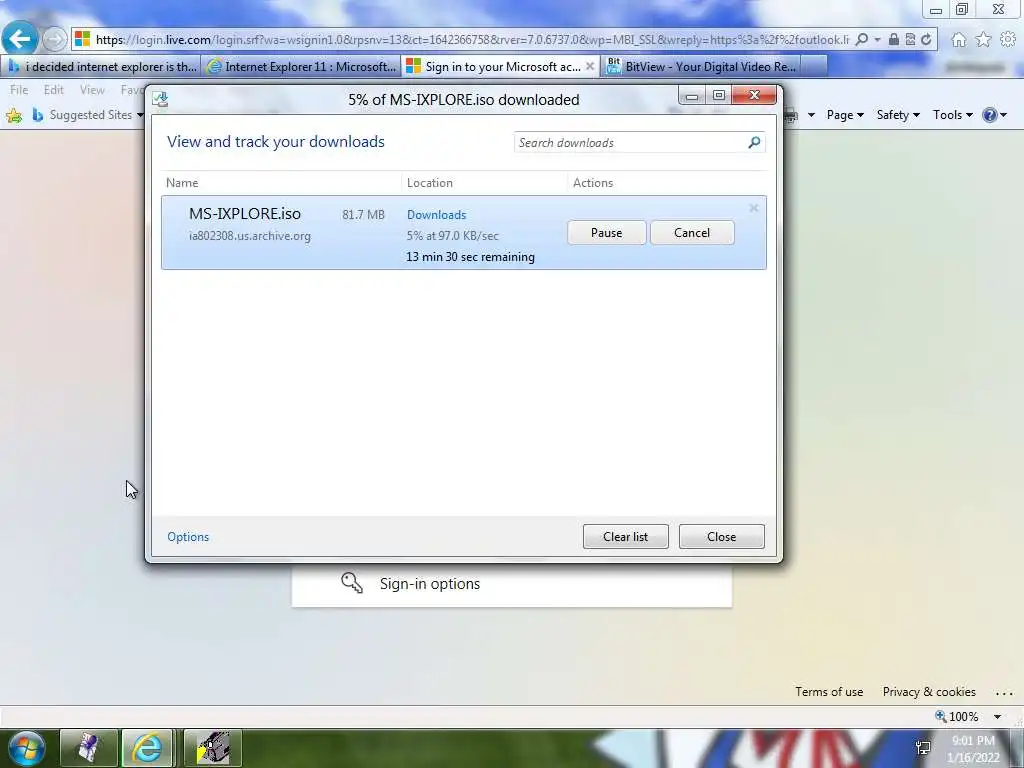Open the system clock showing 9:01 PM
1024x768 pixels.
(973, 749)
